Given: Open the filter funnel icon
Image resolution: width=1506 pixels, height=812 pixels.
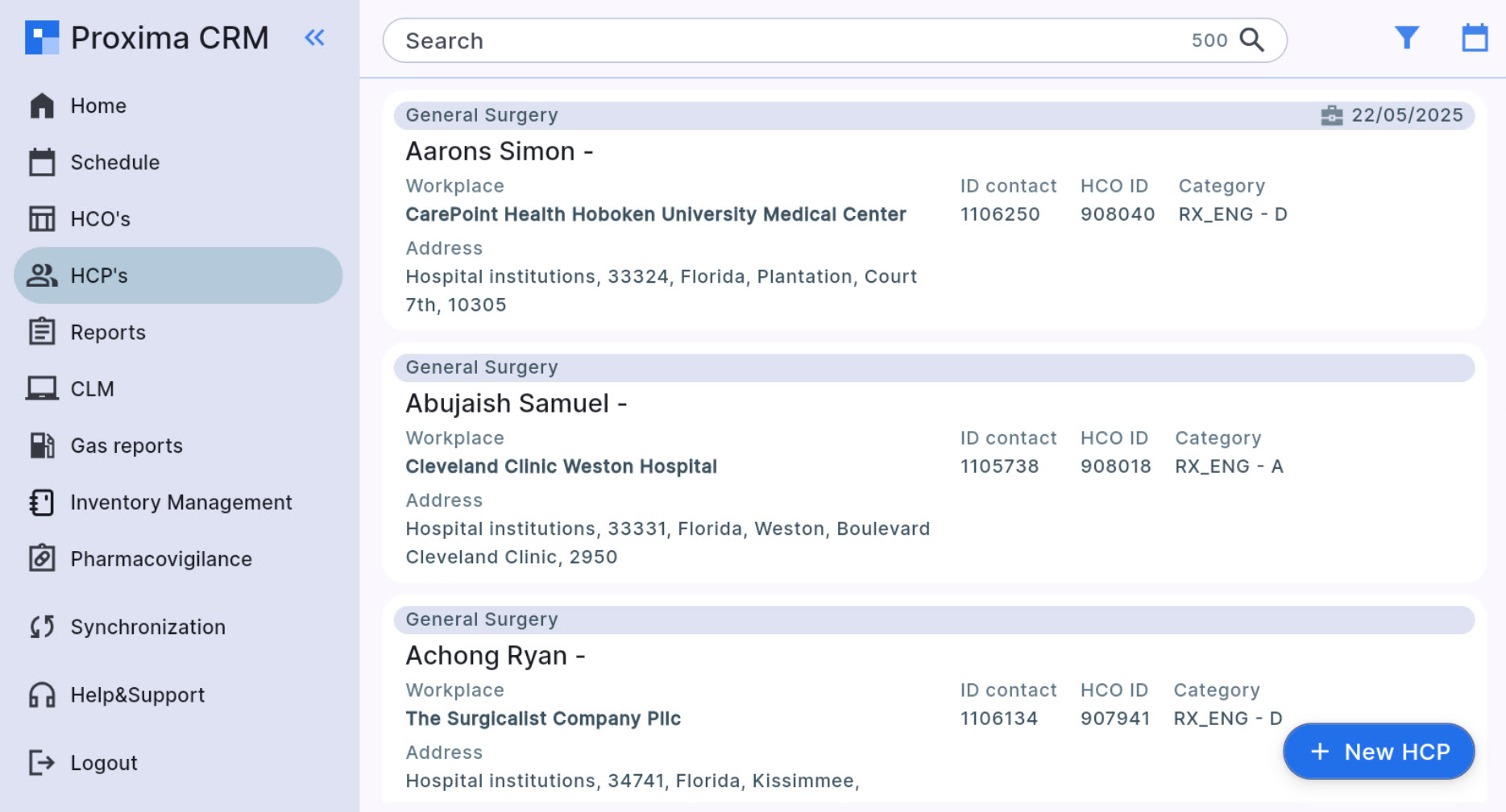Looking at the screenshot, I should pos(1407,38).
